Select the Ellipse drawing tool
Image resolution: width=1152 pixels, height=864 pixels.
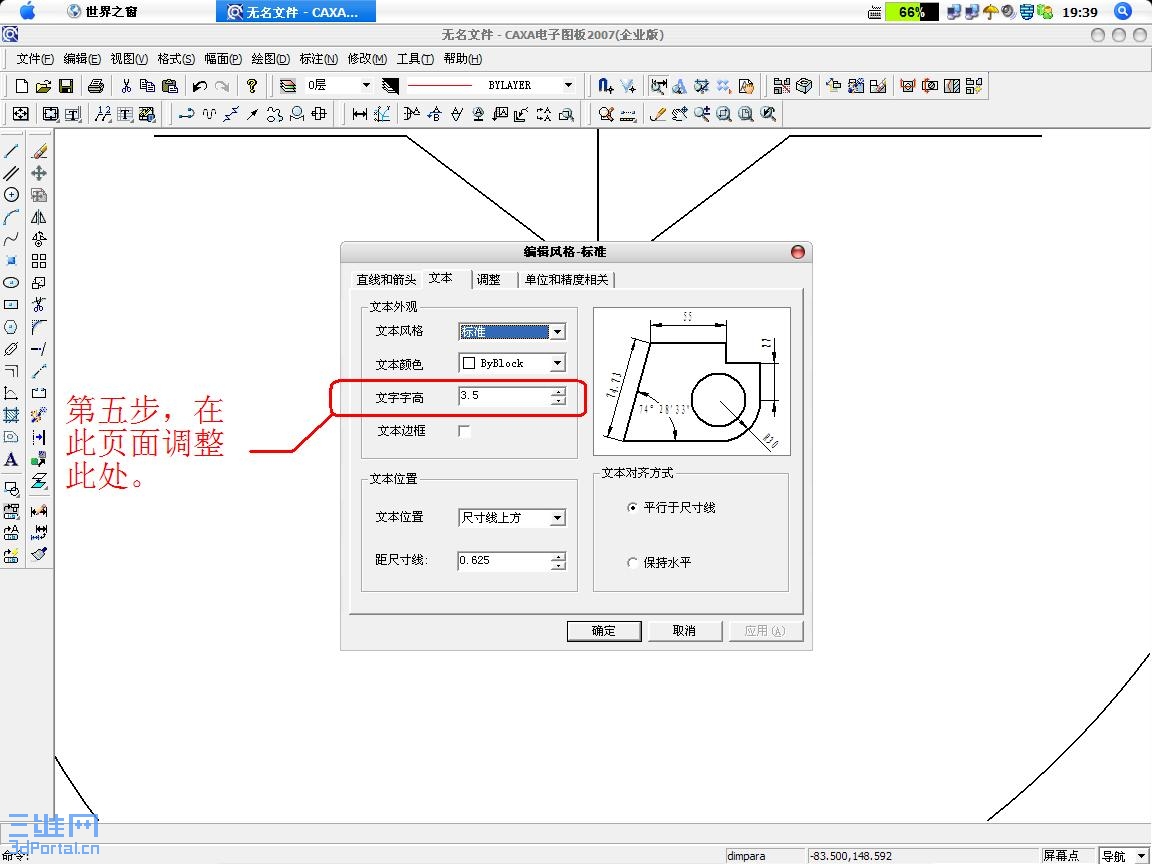11,283
